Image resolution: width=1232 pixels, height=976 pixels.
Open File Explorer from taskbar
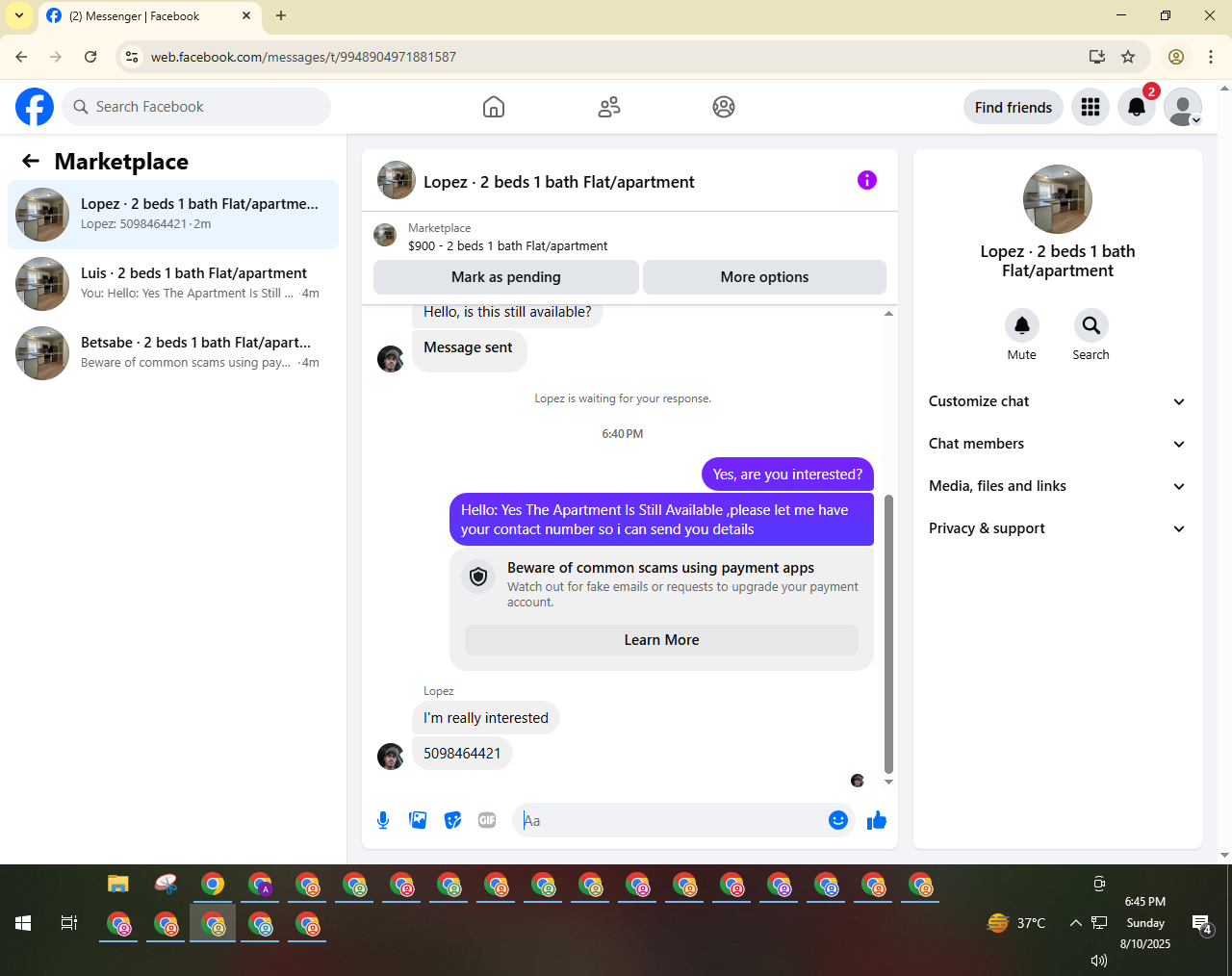pos(118,884)
